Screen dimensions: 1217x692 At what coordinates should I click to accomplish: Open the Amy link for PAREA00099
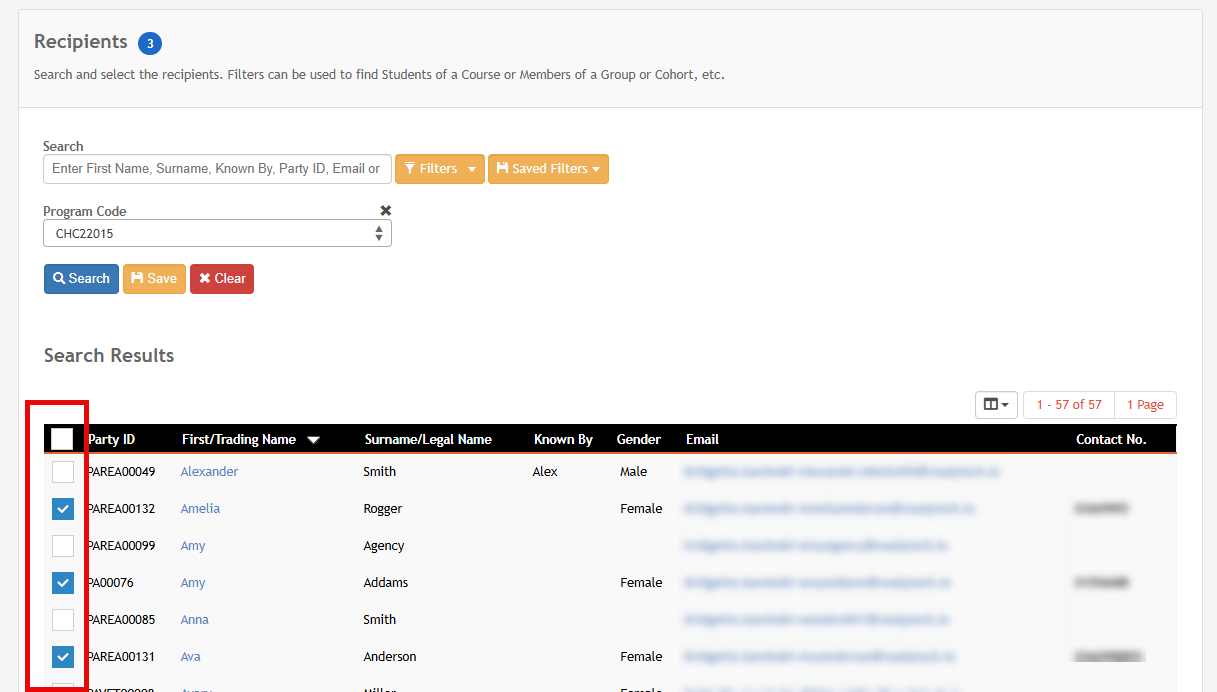pos(193,546)
